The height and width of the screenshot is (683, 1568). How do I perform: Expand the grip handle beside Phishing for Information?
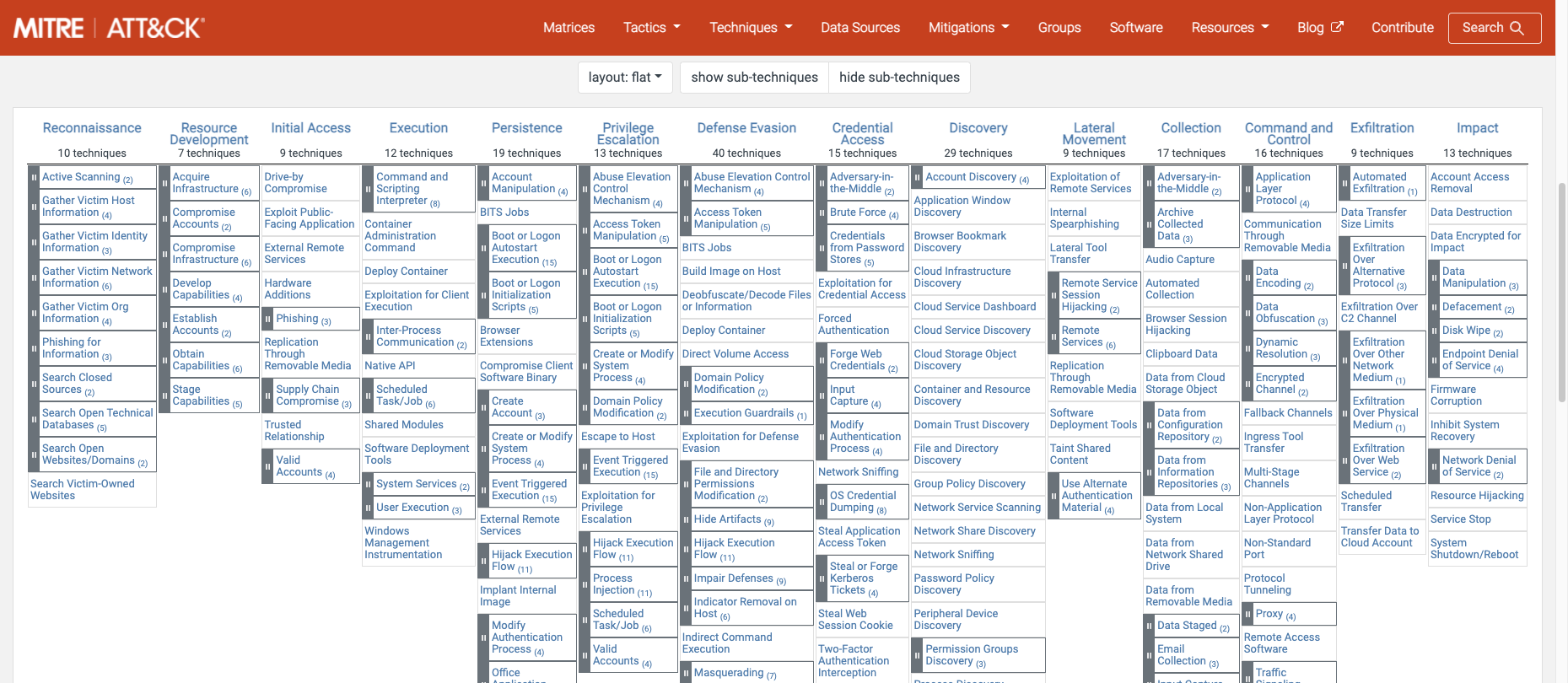coord(35,348)
